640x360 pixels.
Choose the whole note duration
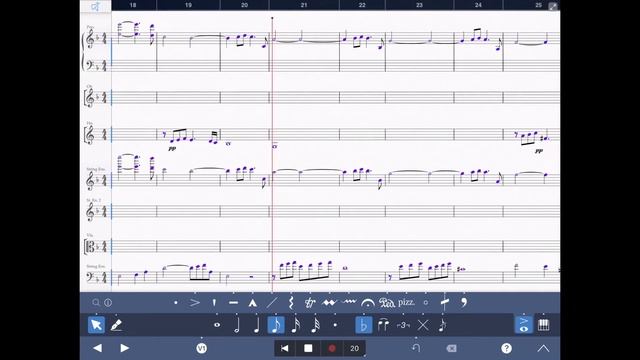(217, 325)
